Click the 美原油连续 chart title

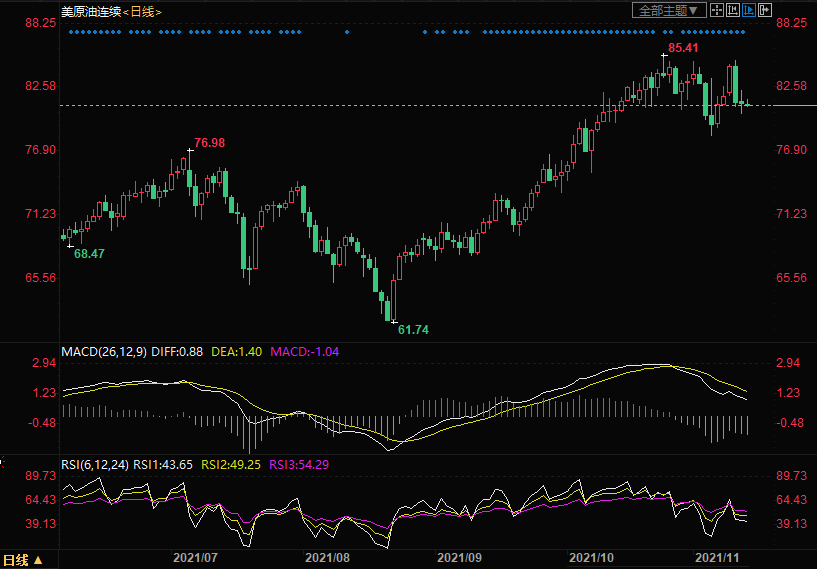90,11
